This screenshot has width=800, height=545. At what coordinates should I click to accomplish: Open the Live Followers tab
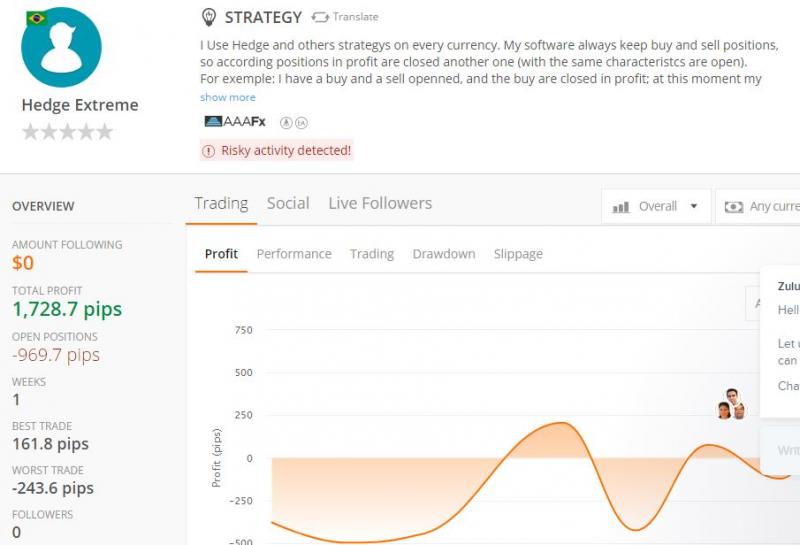(x=380, y=203)
